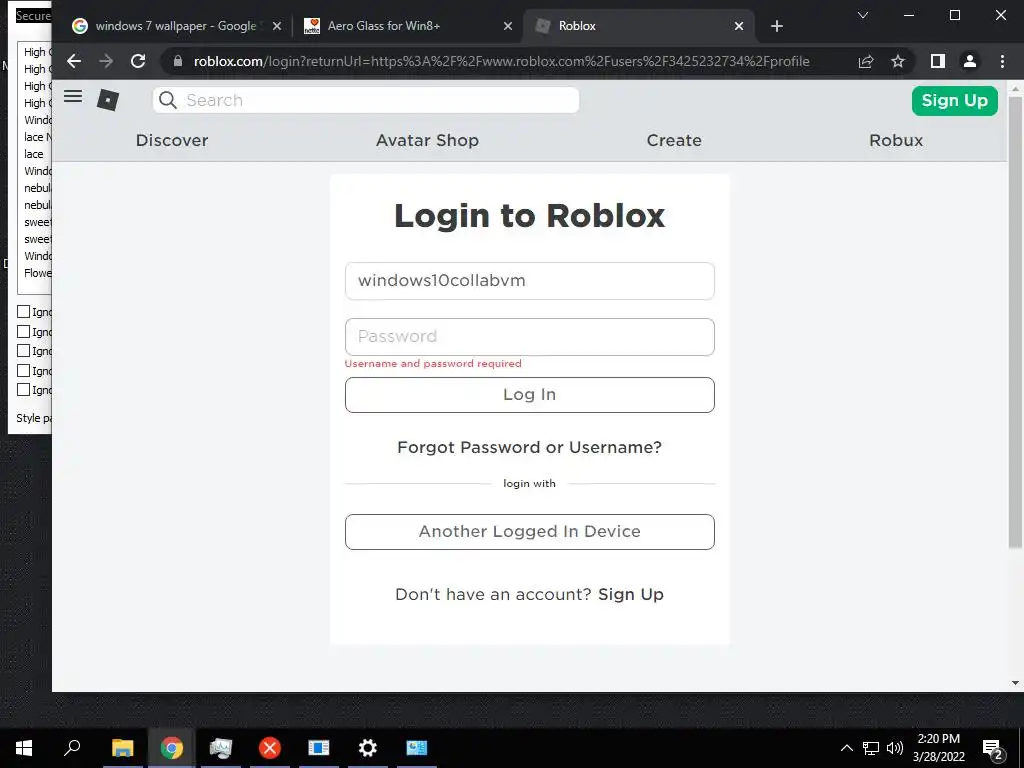Open Chrome three-dot menu
Image resolution: width=1024 pixels, height=768 pixels.
pyautogui.click(x=1002, y=61)
